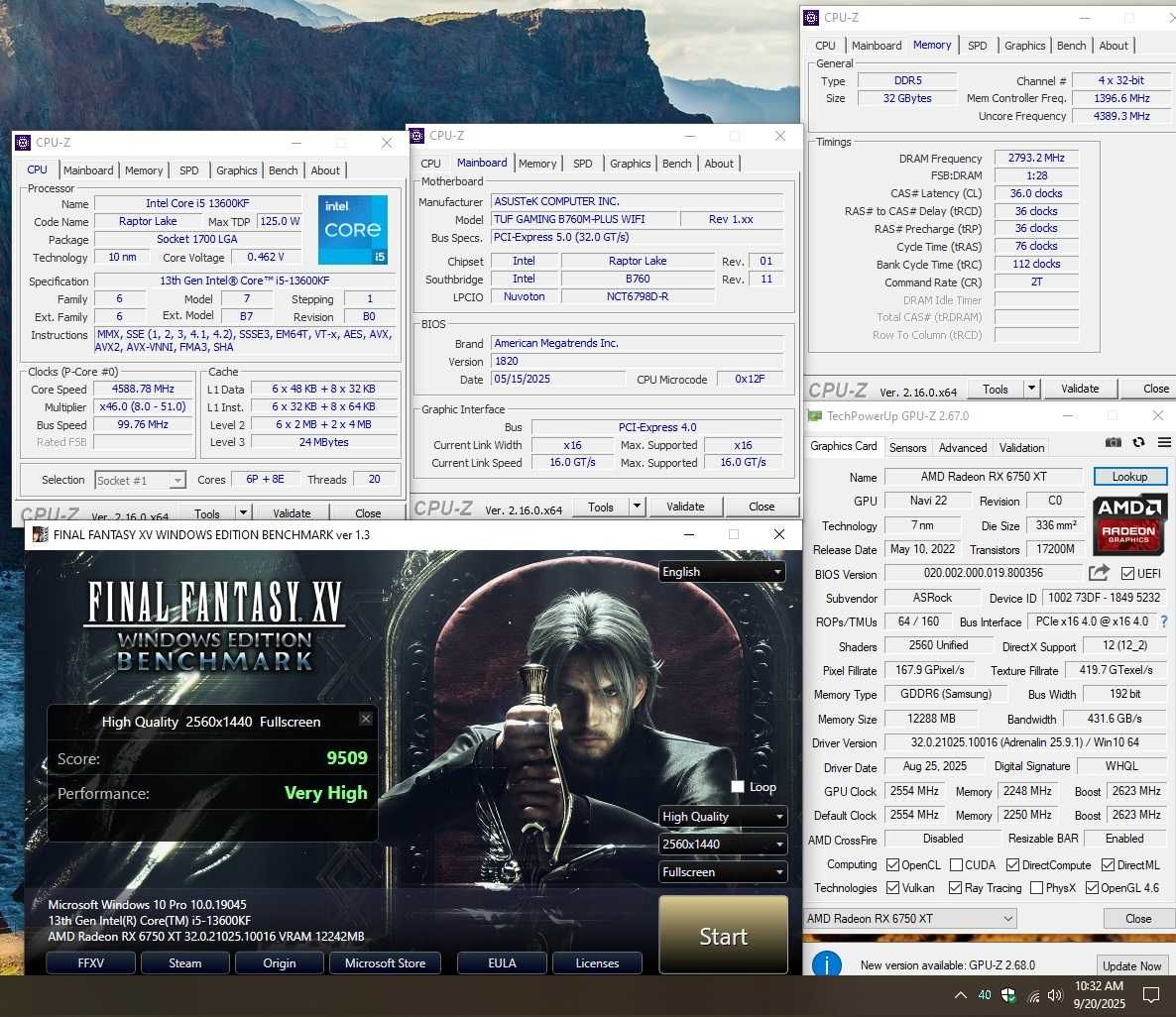The width and height of the screenshot is (1176, 1017).
Task: Show hidden tray icons chevron
Action: [960, 995]
